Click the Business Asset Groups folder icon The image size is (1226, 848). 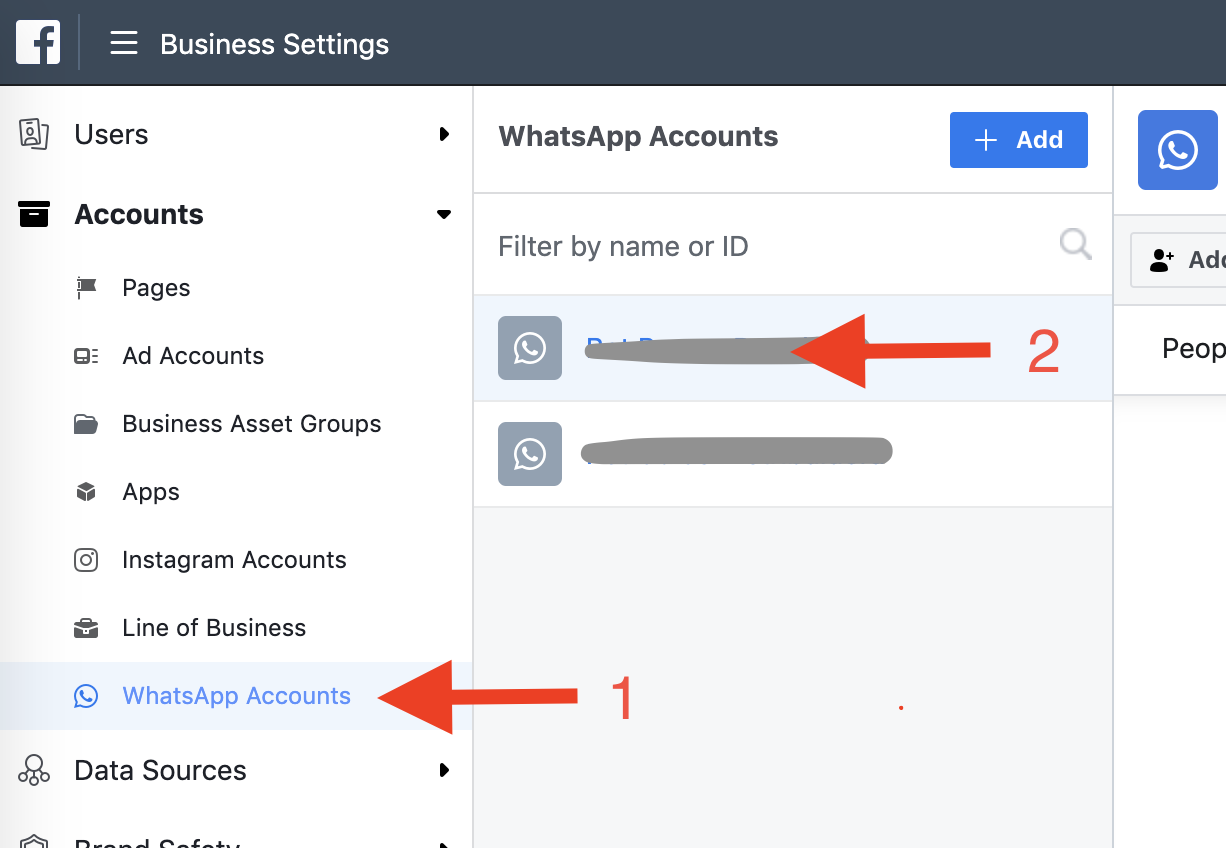(86, 424)
